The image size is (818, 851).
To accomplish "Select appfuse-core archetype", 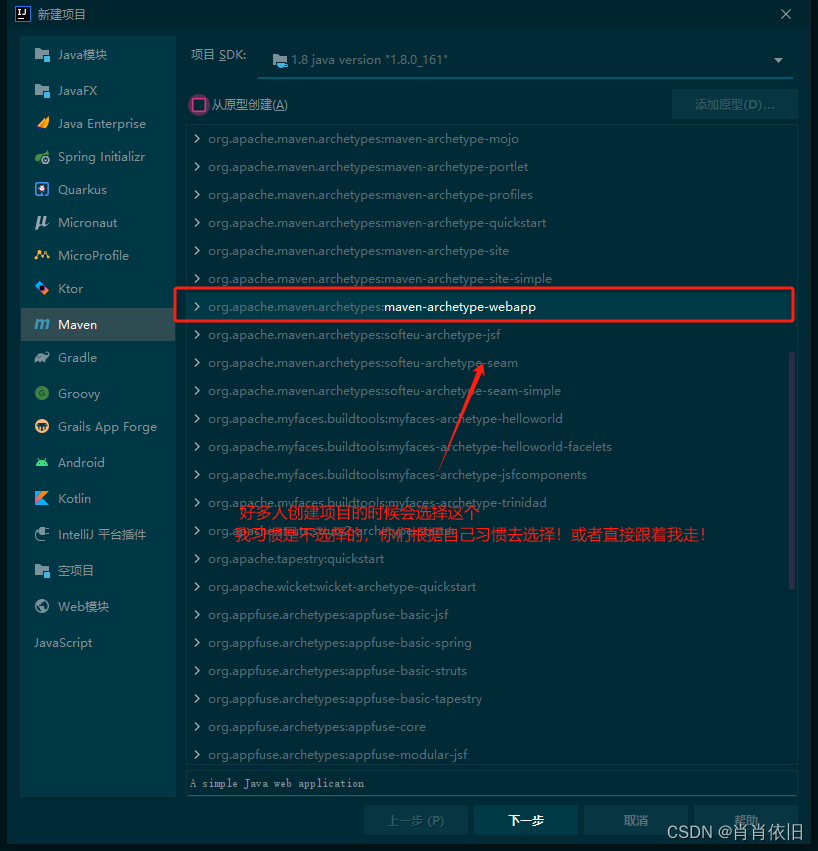I will [x=491, y=727].
